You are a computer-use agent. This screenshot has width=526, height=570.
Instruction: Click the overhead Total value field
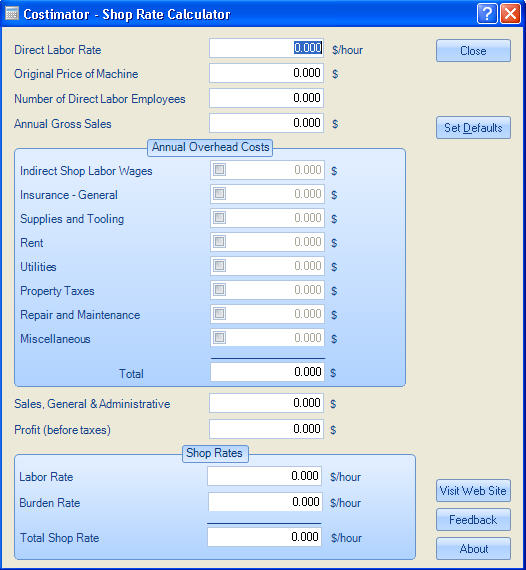coord(267,372)
